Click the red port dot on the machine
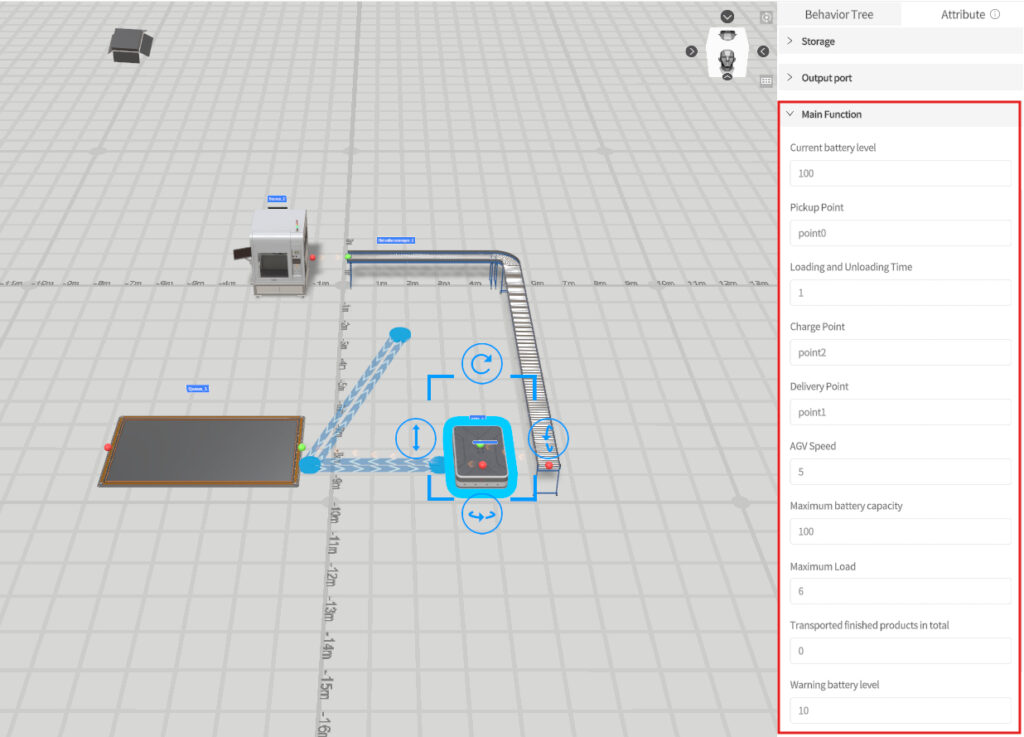This screenshot has width=1024, height=737. [313, 257]
